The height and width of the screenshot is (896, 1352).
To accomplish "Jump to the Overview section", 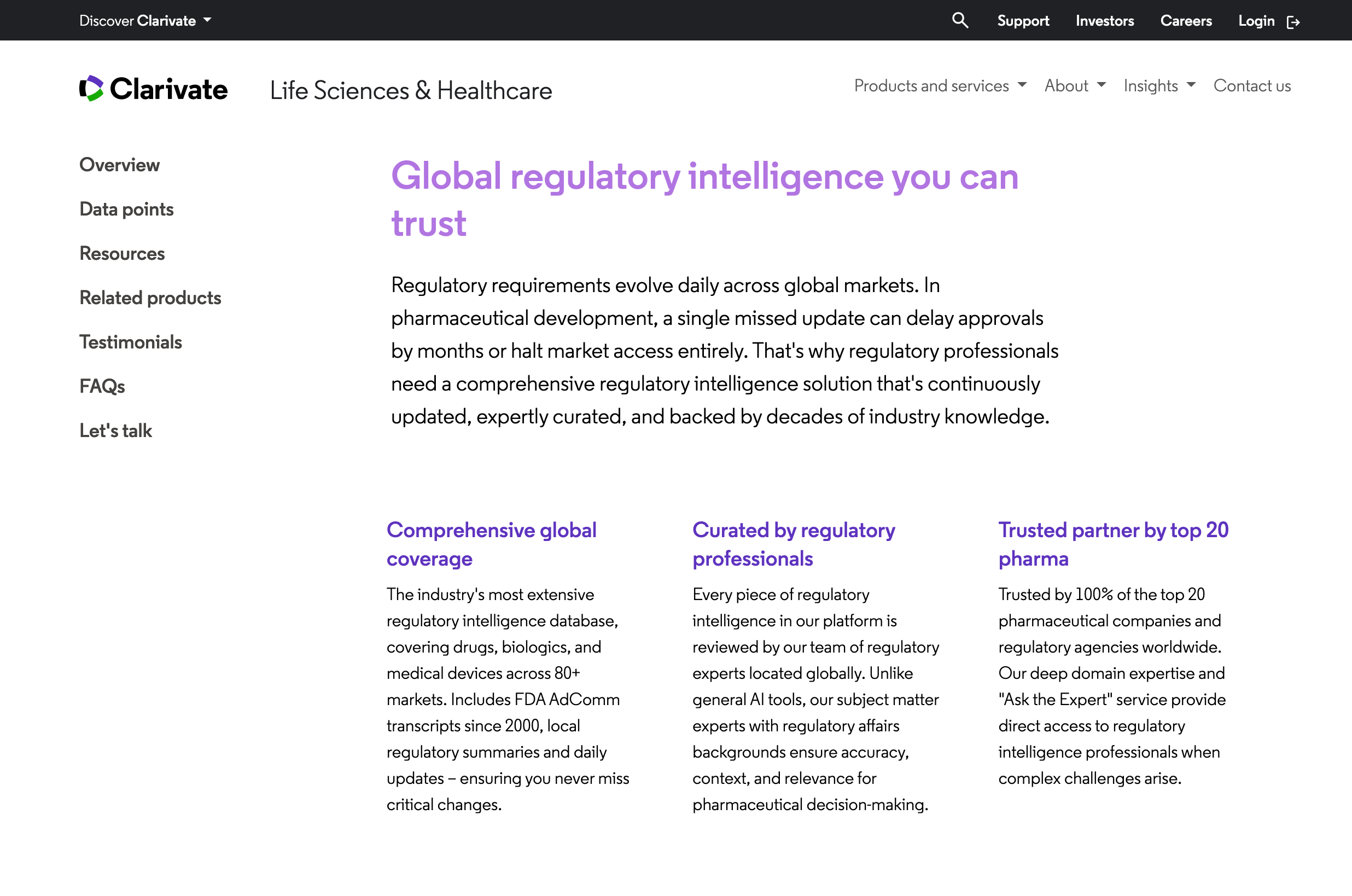I will [119, 165].
